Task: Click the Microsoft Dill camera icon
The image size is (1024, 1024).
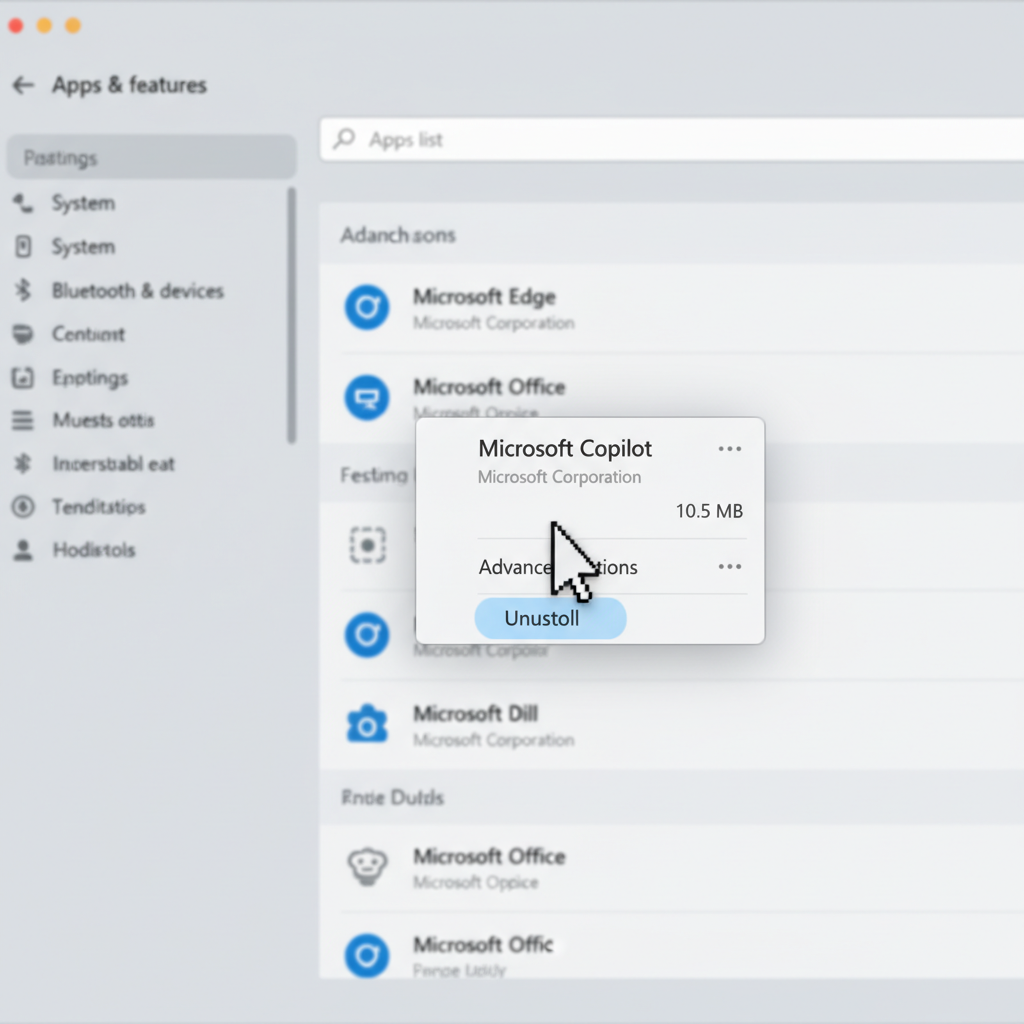Action: [x=367, y=724]
